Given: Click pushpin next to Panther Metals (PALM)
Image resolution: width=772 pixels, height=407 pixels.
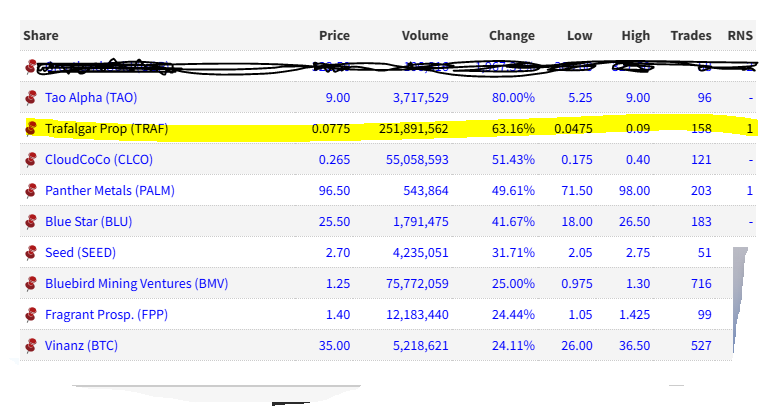Looking at the screenshot, I should point(31,190).
